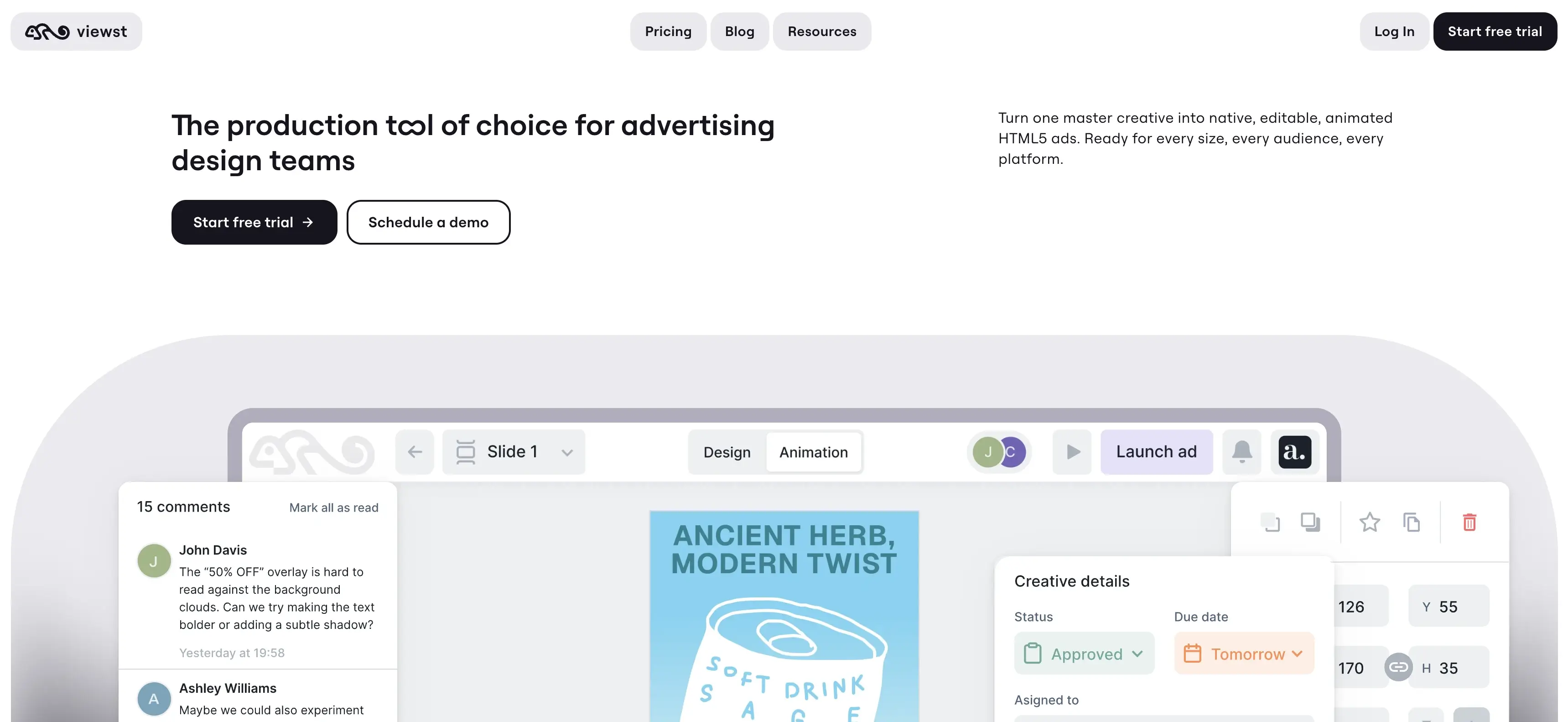Click the Y position field showing 55

[x=1448, y=606]
